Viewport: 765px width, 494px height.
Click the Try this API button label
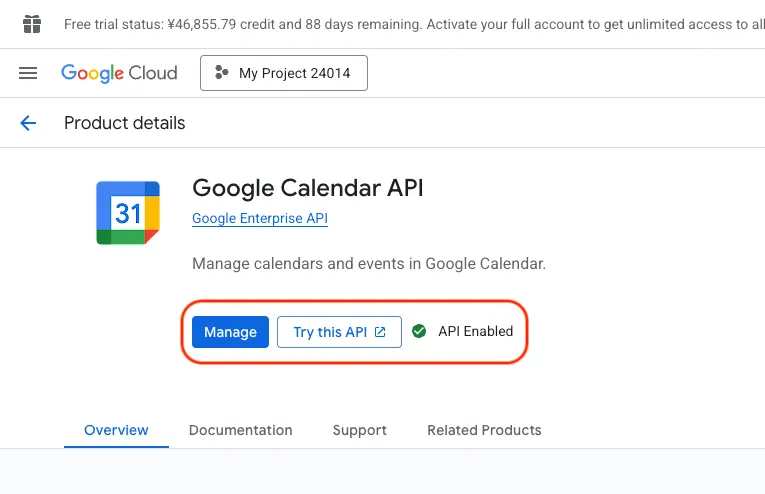point(330,332)
